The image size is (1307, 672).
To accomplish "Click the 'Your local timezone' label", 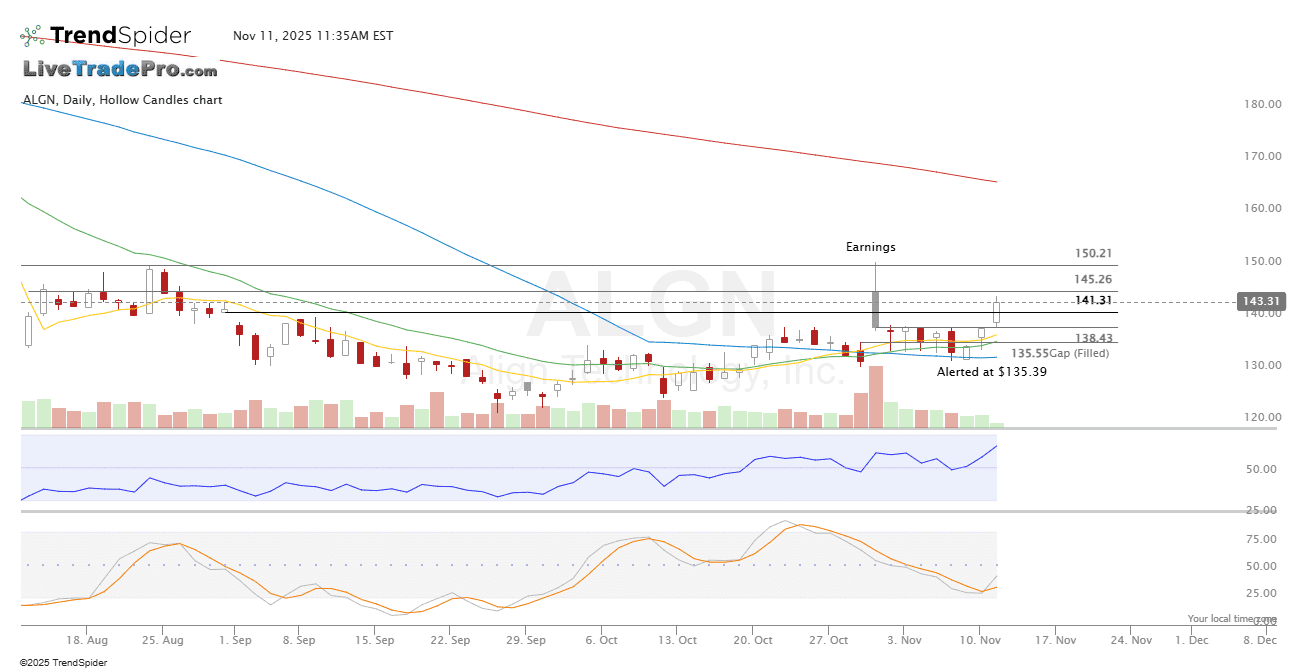I will 1231,619.
